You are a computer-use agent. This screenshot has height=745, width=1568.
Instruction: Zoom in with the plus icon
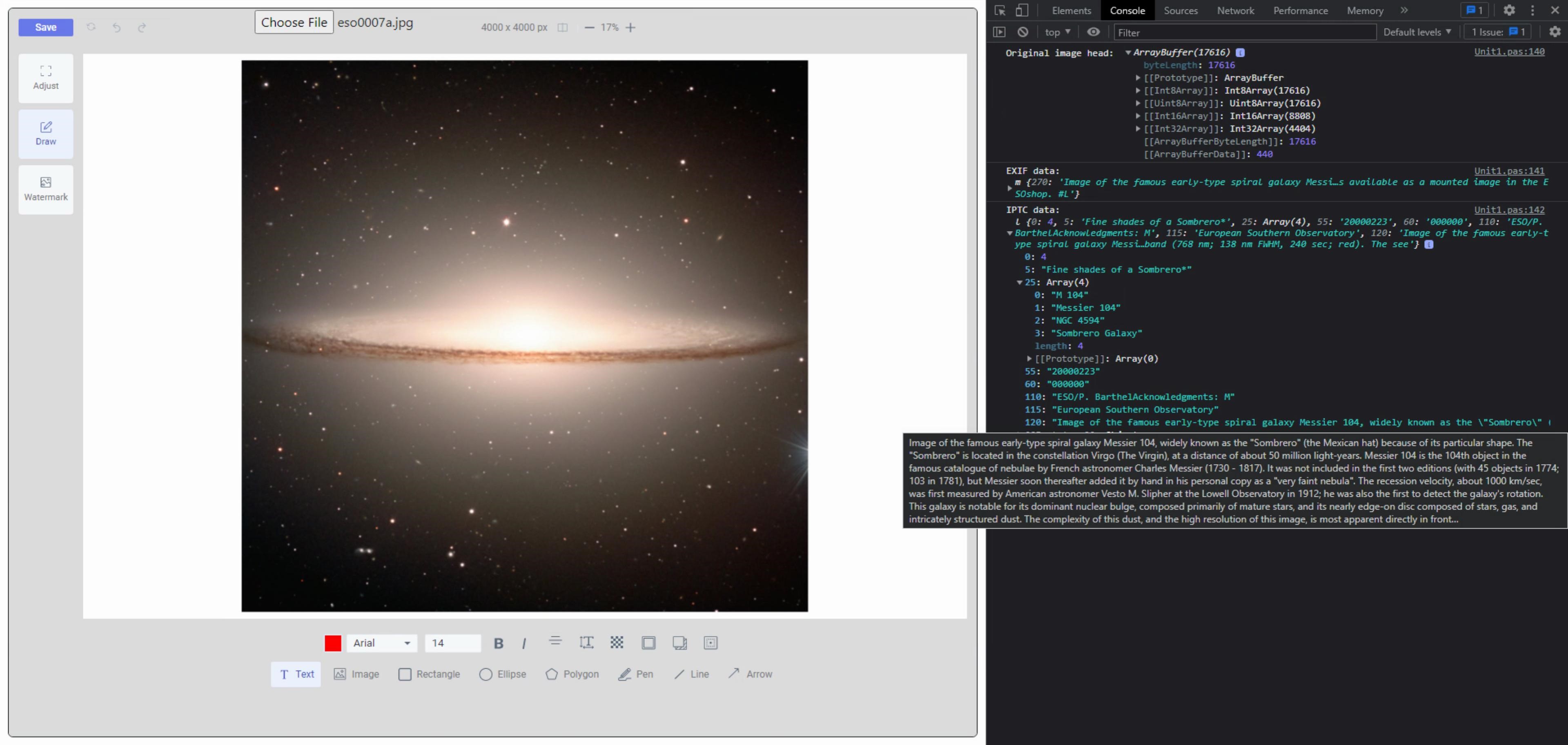pyautogui.click(x=630, y=27)
